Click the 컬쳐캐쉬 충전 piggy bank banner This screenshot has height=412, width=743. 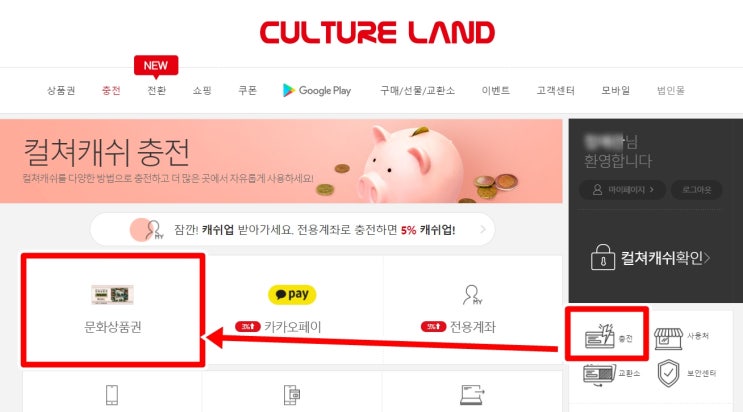(x=281, y=161)
